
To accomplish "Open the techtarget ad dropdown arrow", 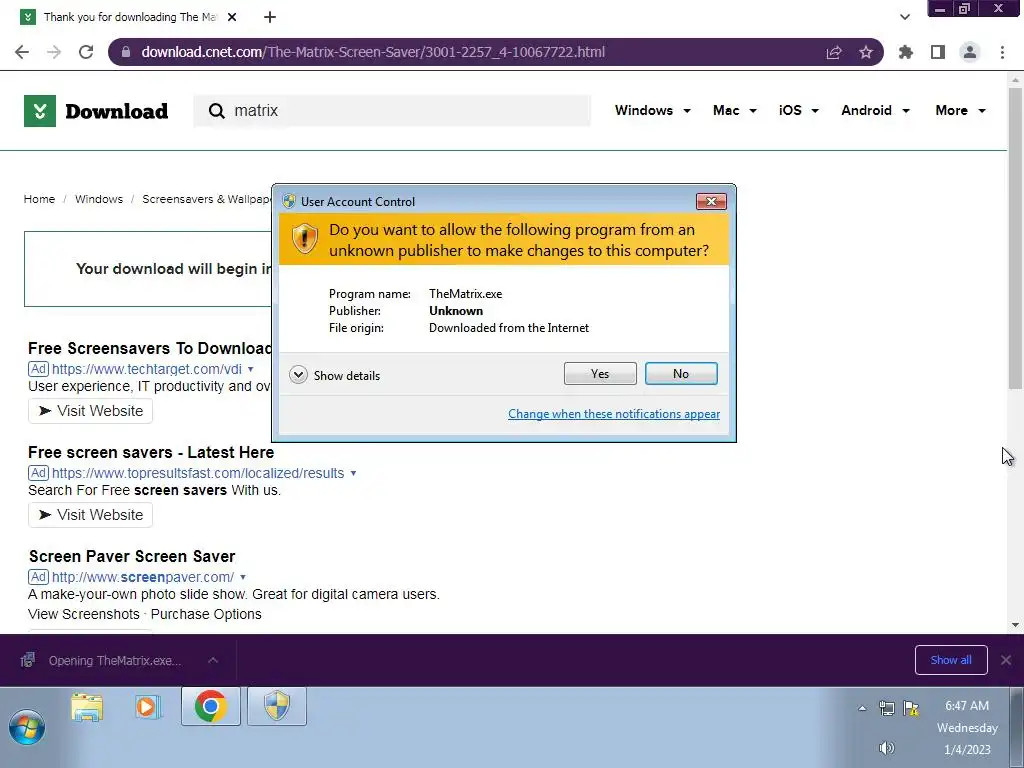I will click(250, 369).
